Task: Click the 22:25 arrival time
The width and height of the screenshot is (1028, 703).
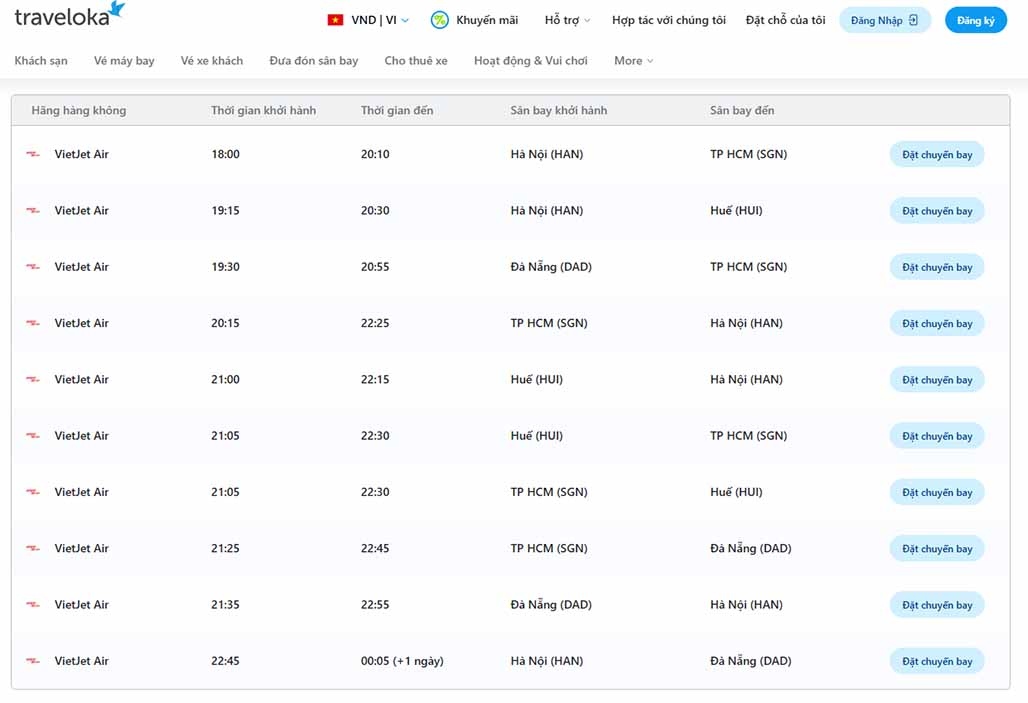Action: coord(375,323)
